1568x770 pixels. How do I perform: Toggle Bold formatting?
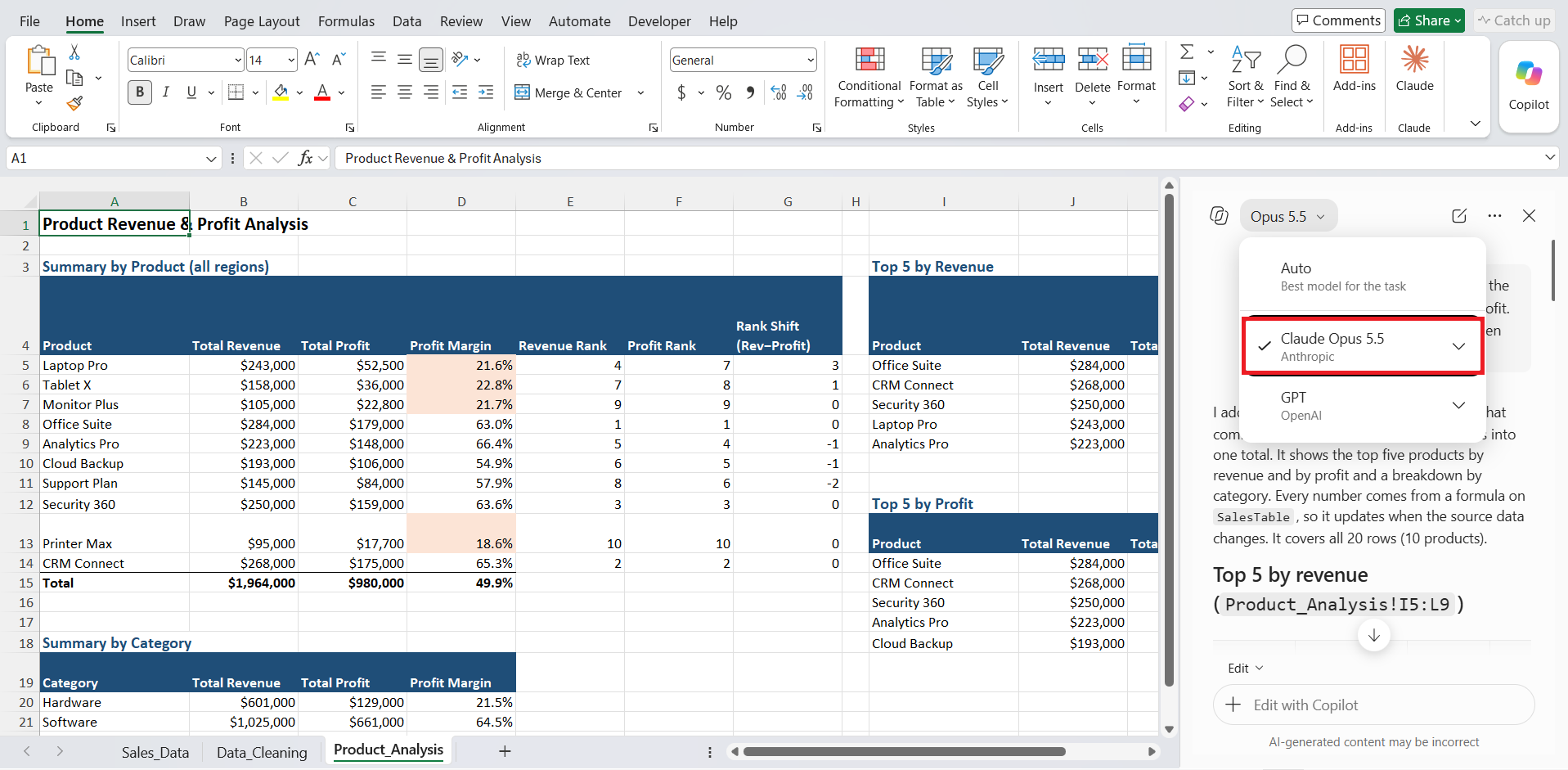coord(140,92)
